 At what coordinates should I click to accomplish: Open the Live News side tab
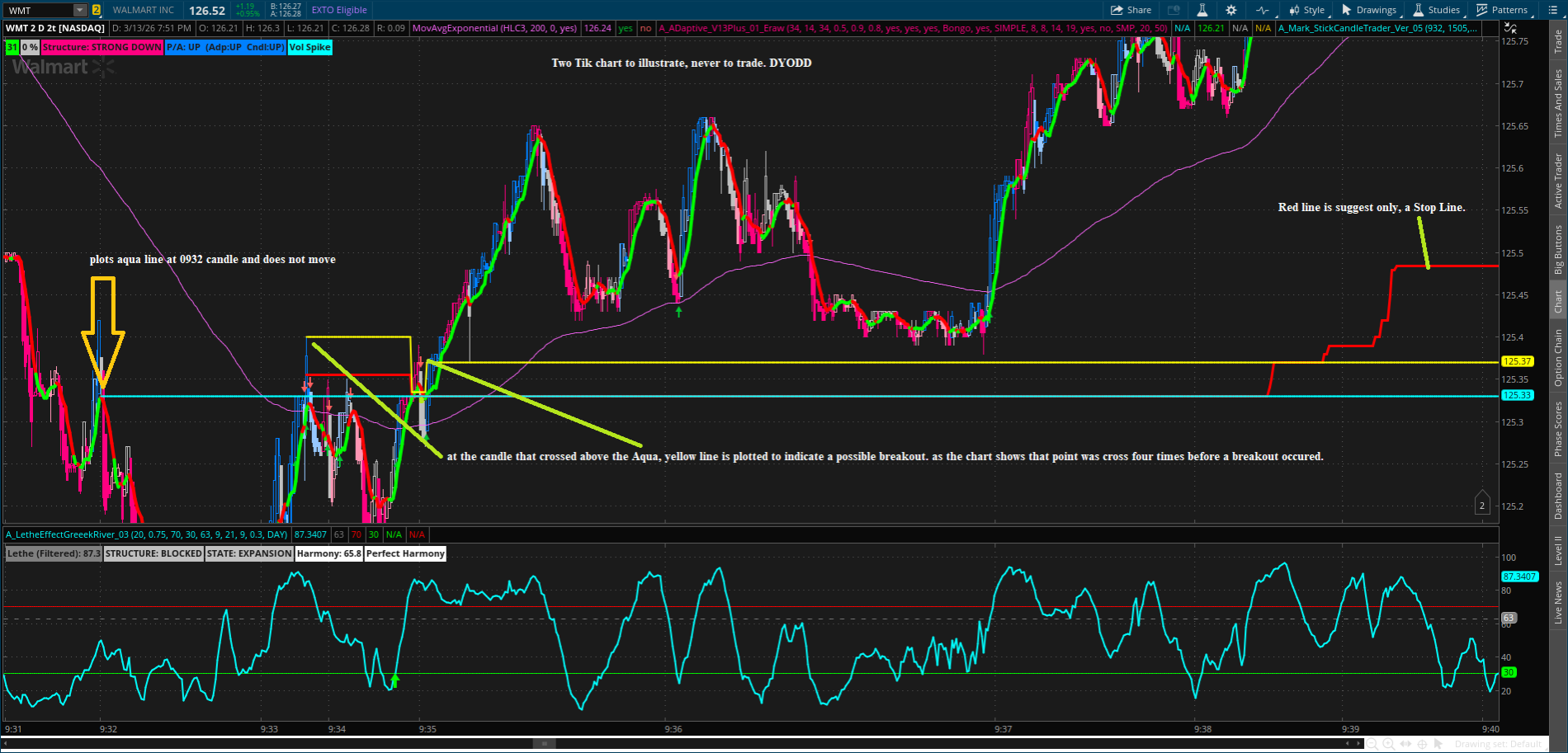tap(1558, 603)
